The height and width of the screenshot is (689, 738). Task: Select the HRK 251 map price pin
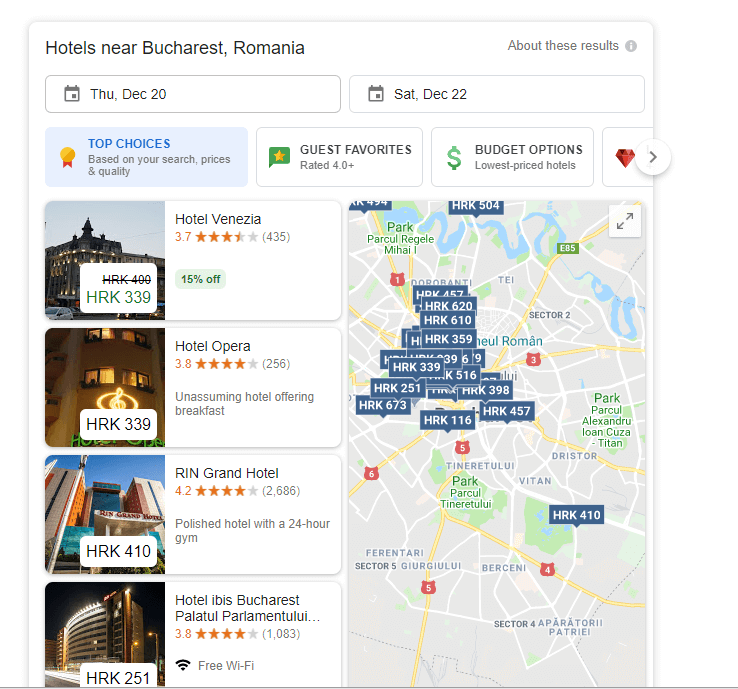[397, 388]
